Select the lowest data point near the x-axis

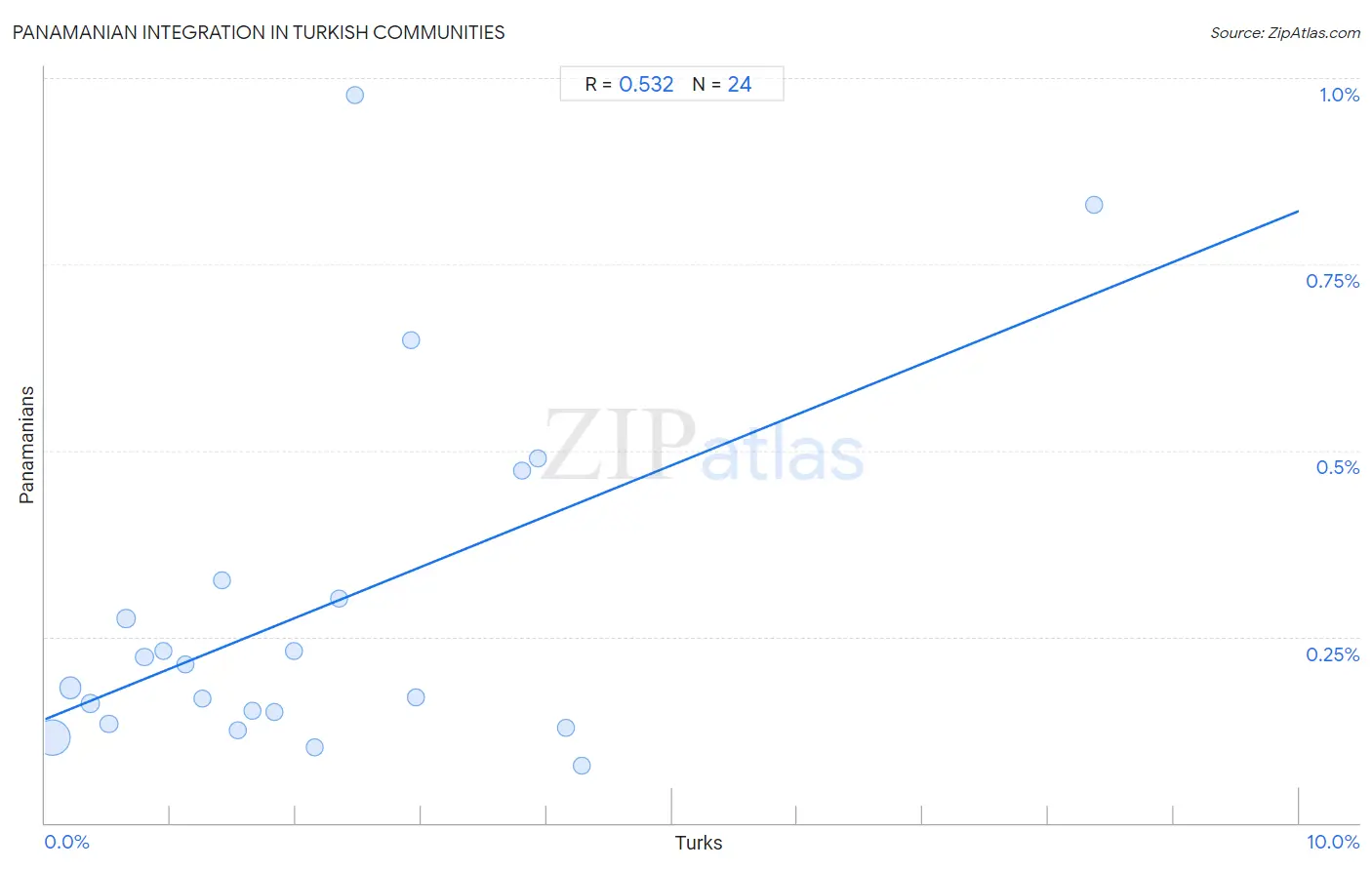point(582,766)
